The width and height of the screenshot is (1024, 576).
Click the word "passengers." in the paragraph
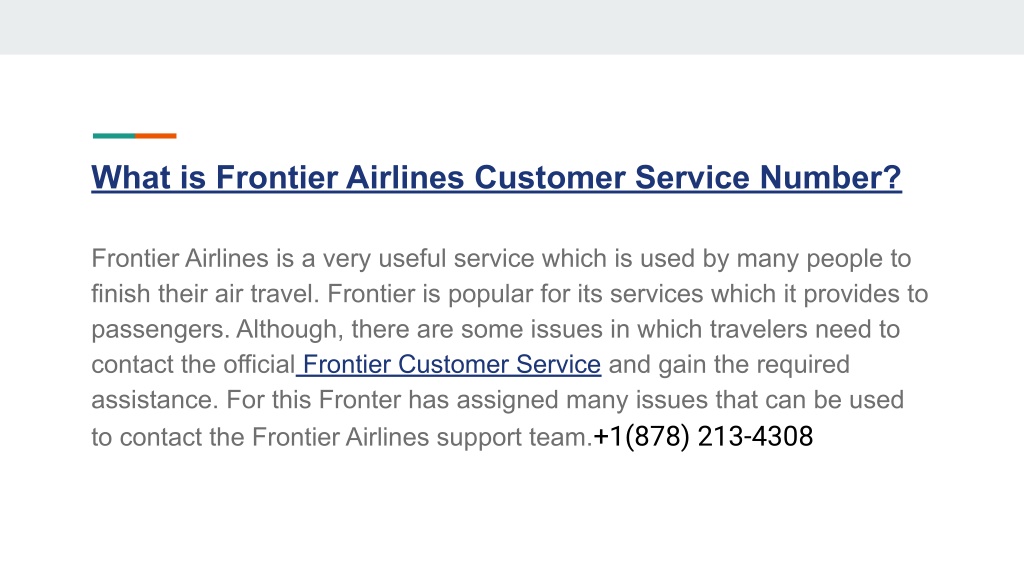coord(161,329)
